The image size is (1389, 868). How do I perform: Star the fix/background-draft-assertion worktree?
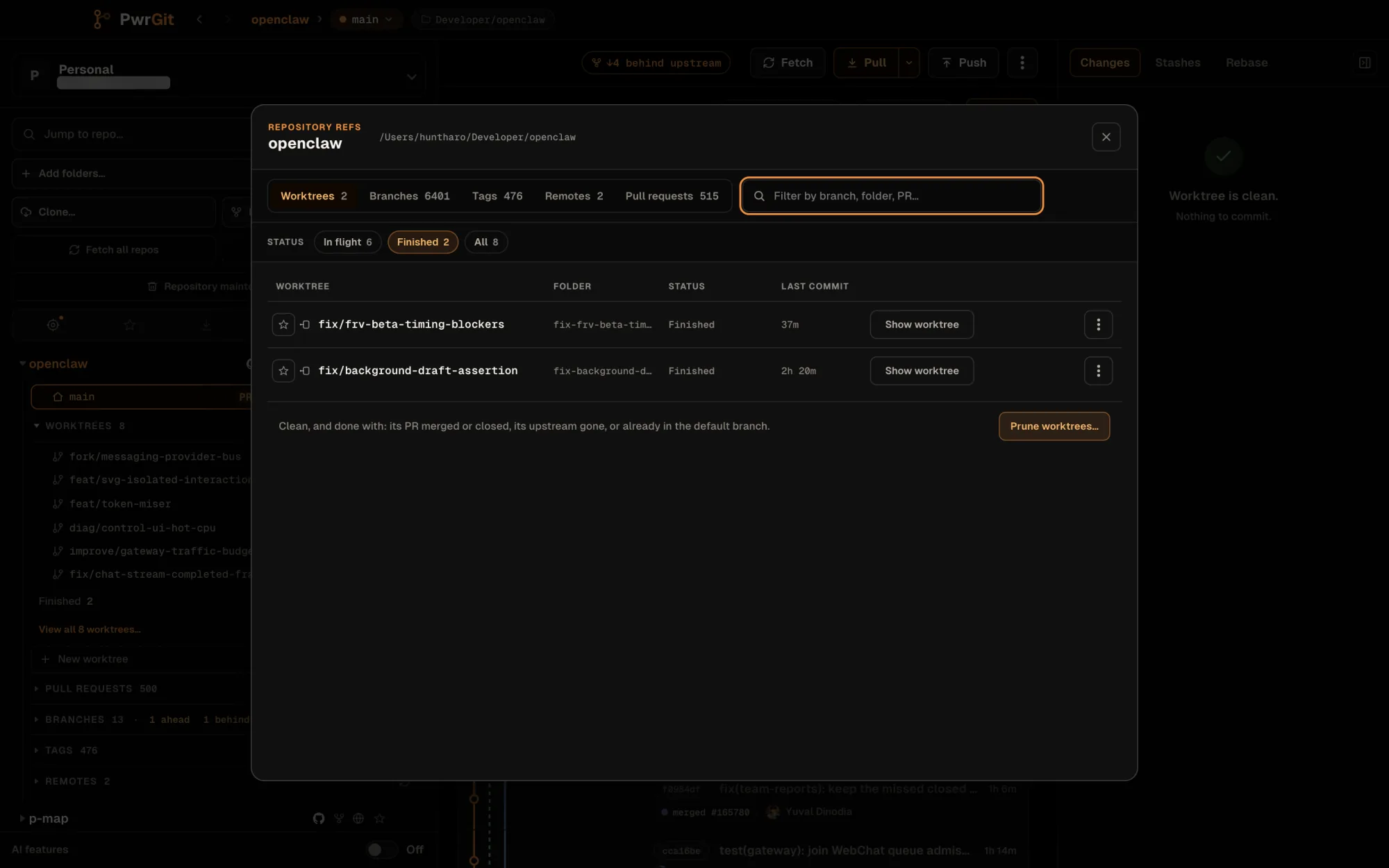point(283,371)
